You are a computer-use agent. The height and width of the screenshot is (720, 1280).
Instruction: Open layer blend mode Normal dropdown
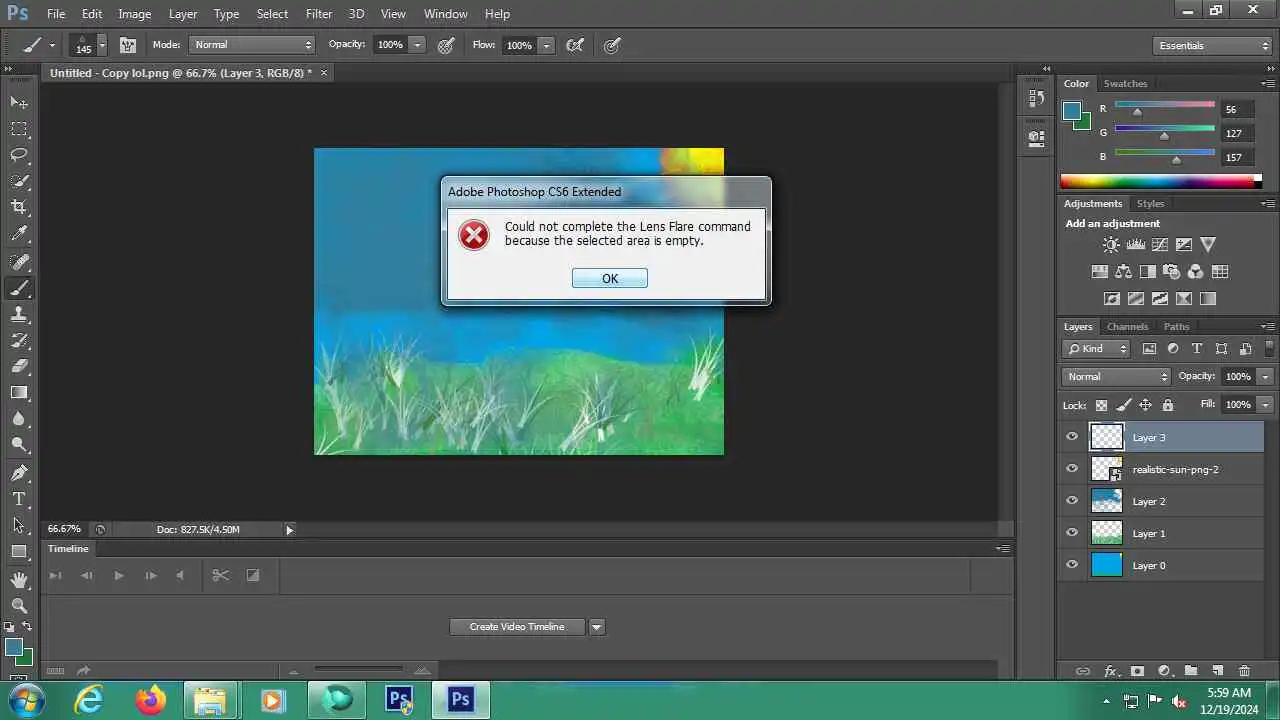(1116, 376)
